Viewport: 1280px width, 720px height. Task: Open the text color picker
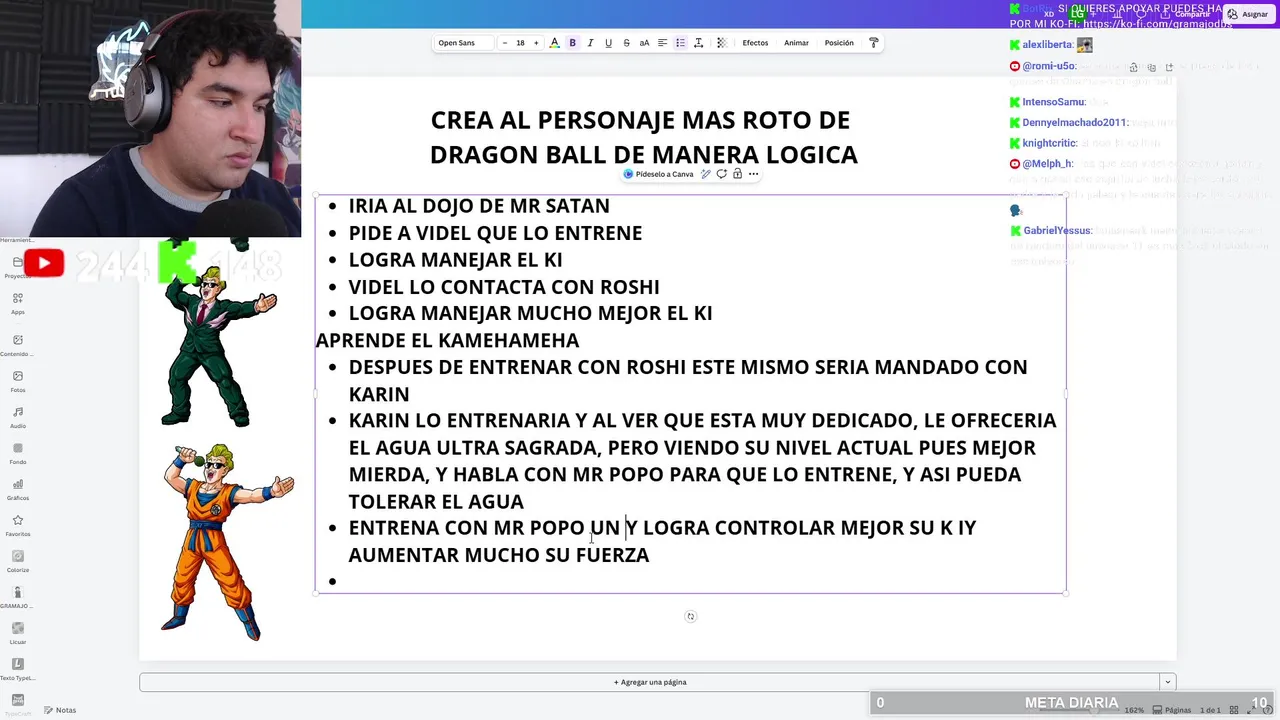click(x=554, y=43)
